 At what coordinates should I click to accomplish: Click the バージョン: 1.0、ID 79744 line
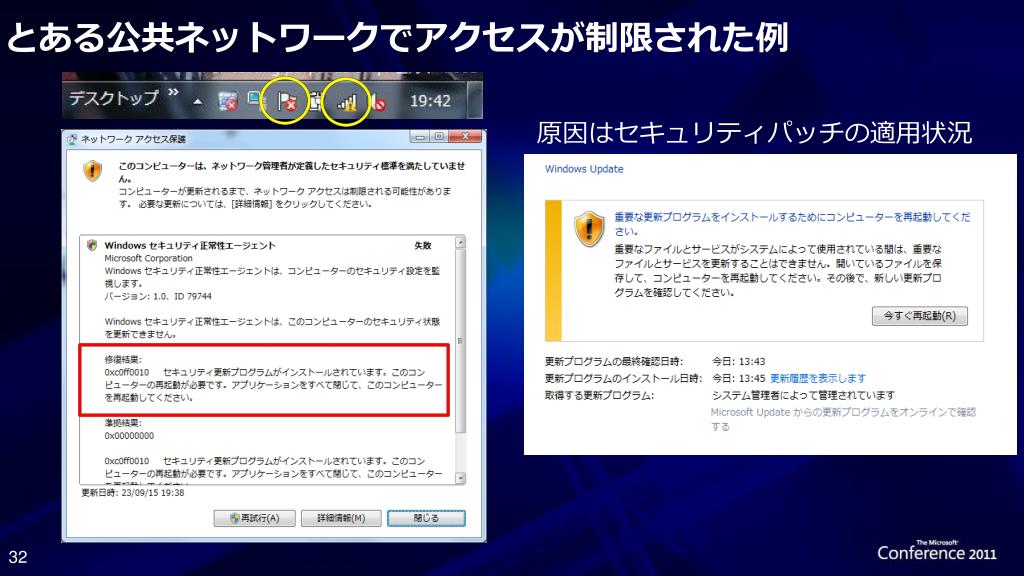point(158,296)
